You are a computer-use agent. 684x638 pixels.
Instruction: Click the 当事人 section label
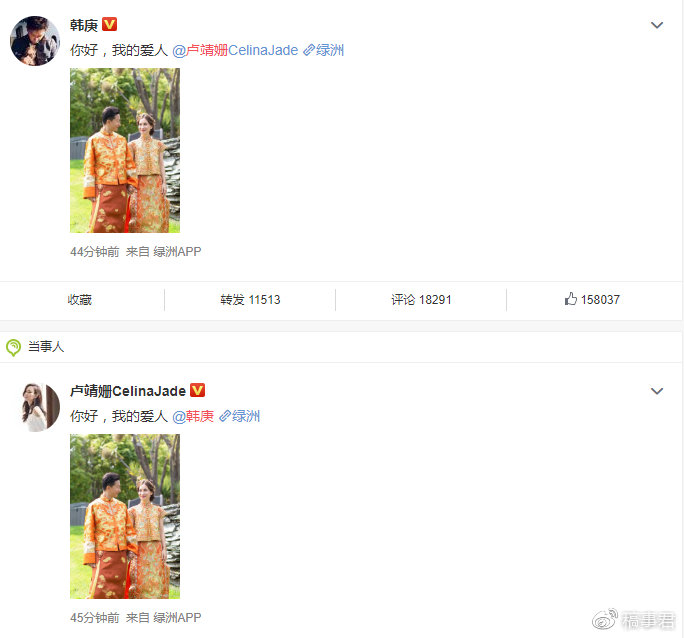(x=46, y=347)
